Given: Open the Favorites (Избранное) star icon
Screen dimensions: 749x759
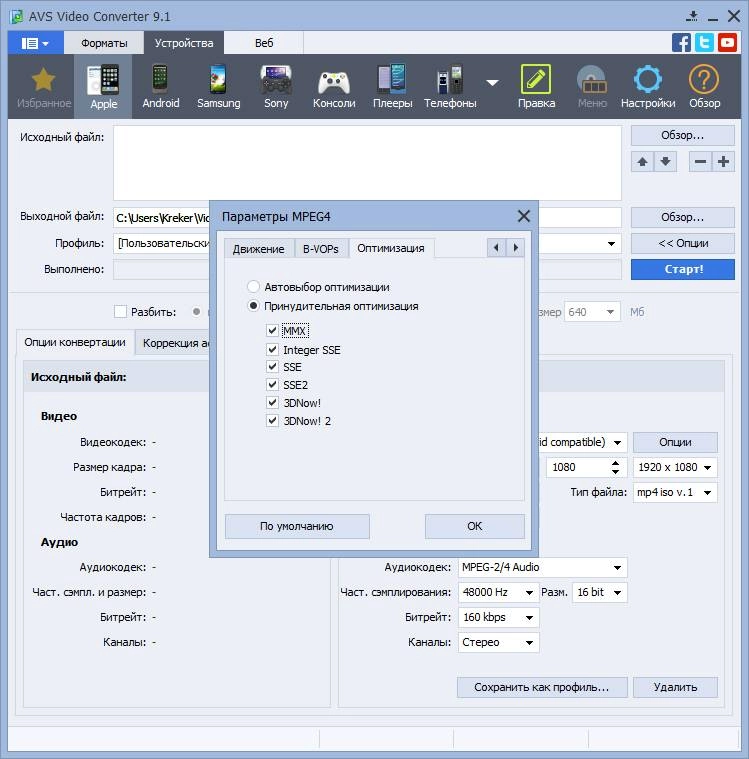Looking at the screenshot, I should click(x=44, y=87).
